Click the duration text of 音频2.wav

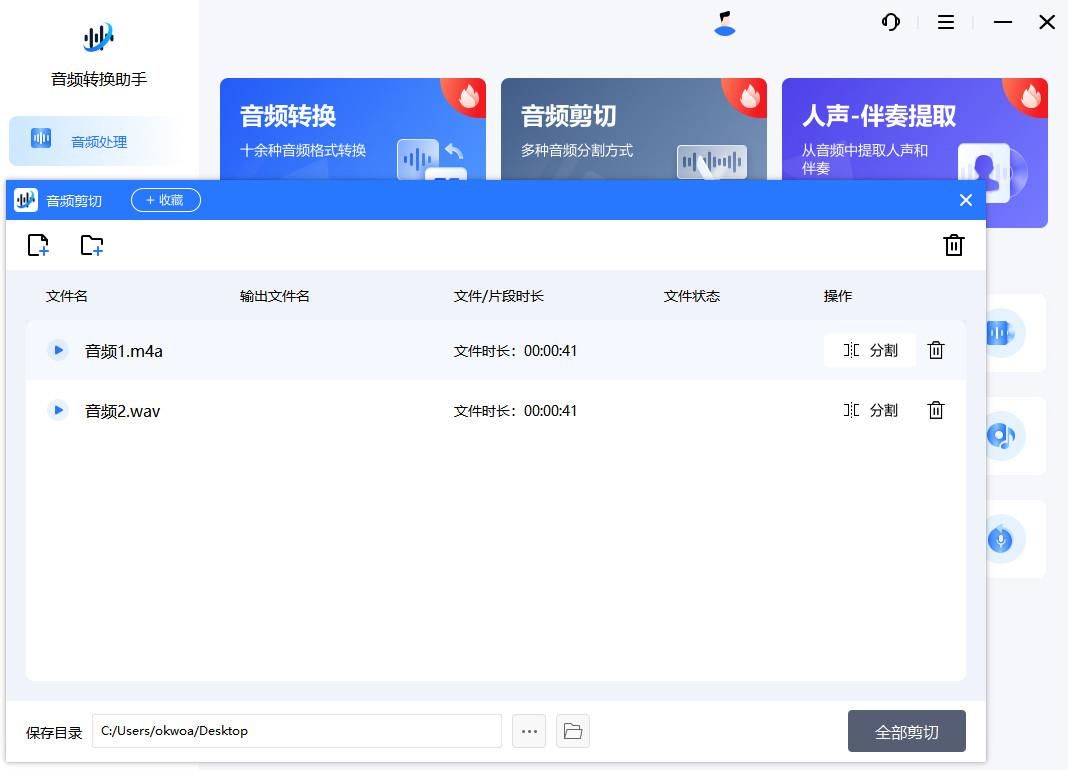tap(515, 411)
